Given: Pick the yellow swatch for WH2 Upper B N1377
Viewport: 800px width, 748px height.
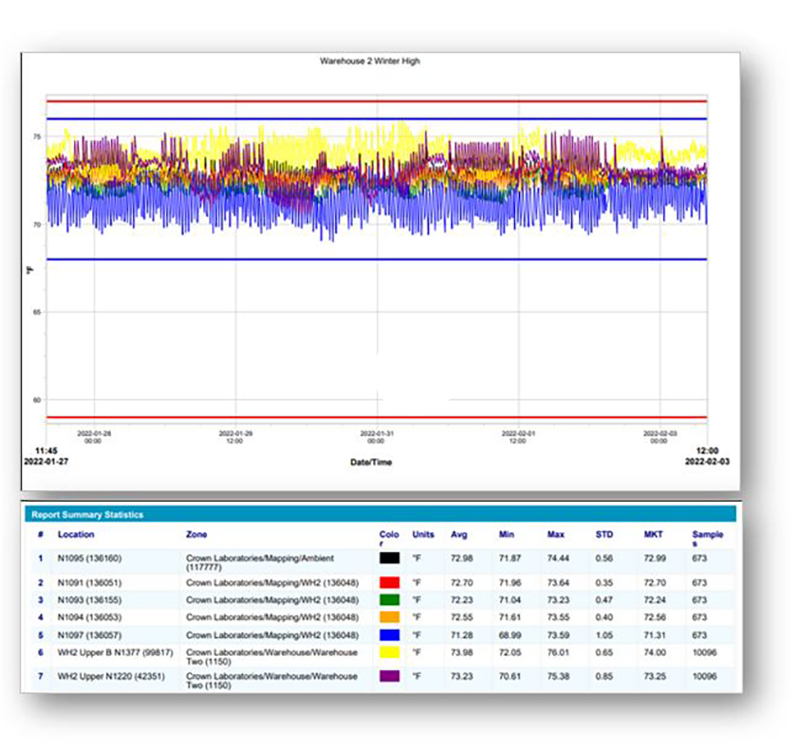Looking at the screenshot, I should 388,656.
